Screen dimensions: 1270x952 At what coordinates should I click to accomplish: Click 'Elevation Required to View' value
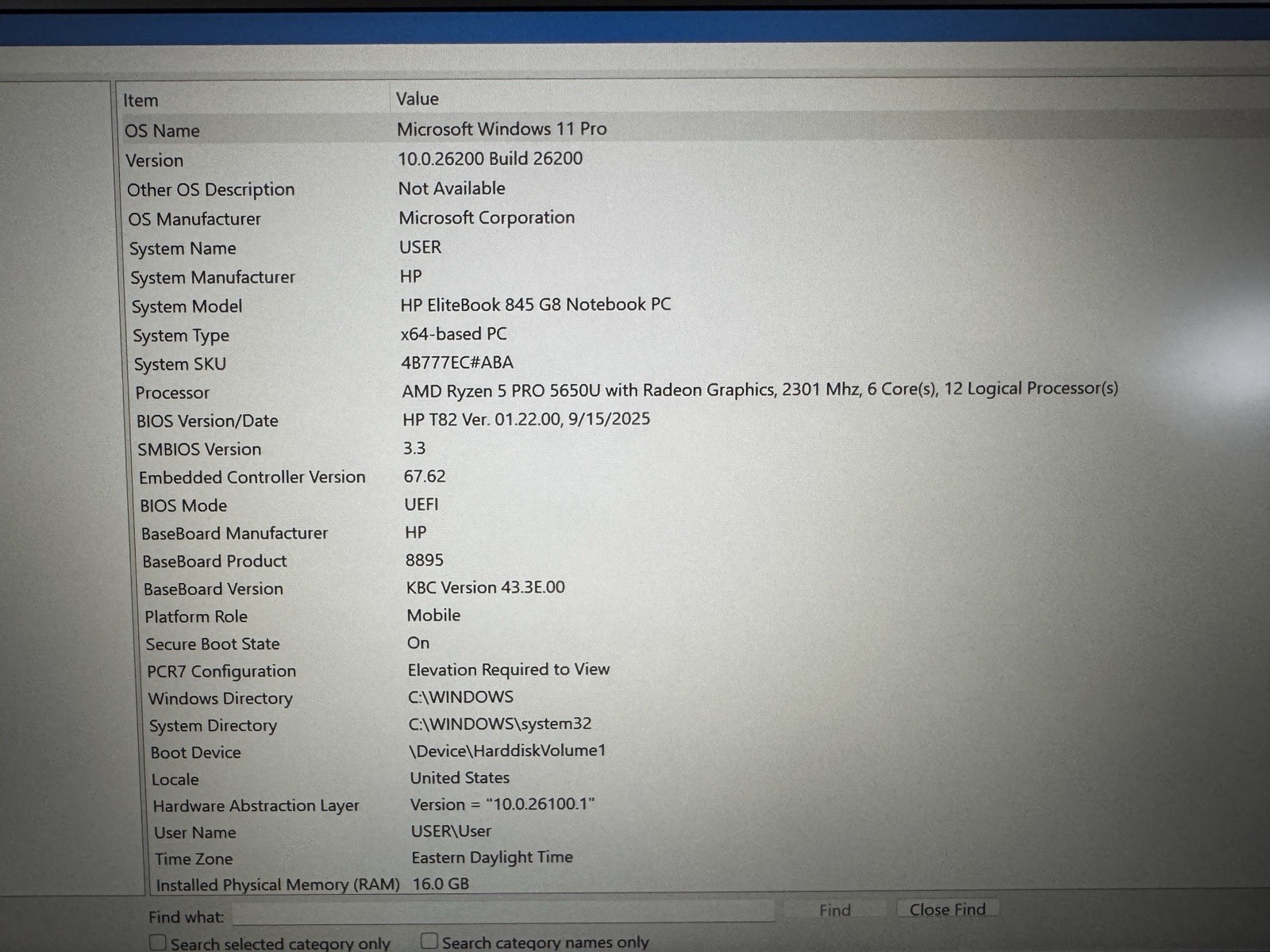point(509,670)
